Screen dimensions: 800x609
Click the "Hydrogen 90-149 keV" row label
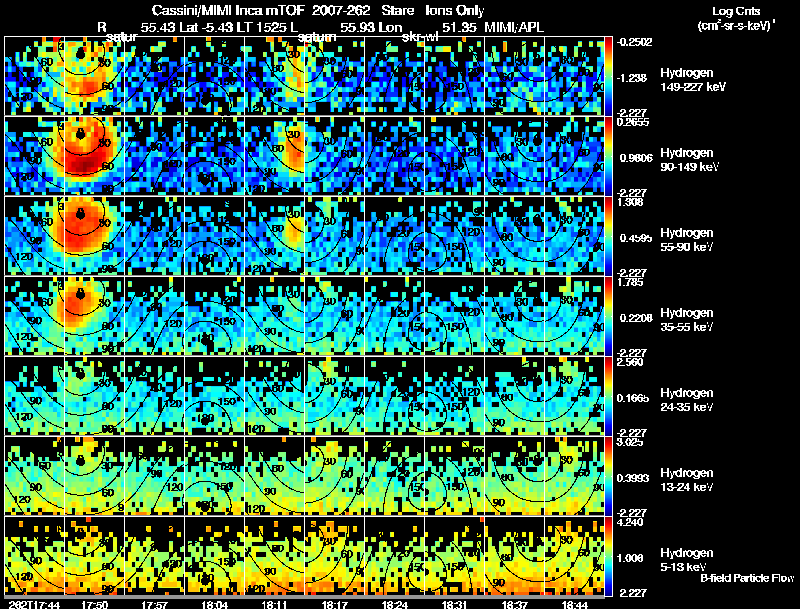tap(690, 160)
